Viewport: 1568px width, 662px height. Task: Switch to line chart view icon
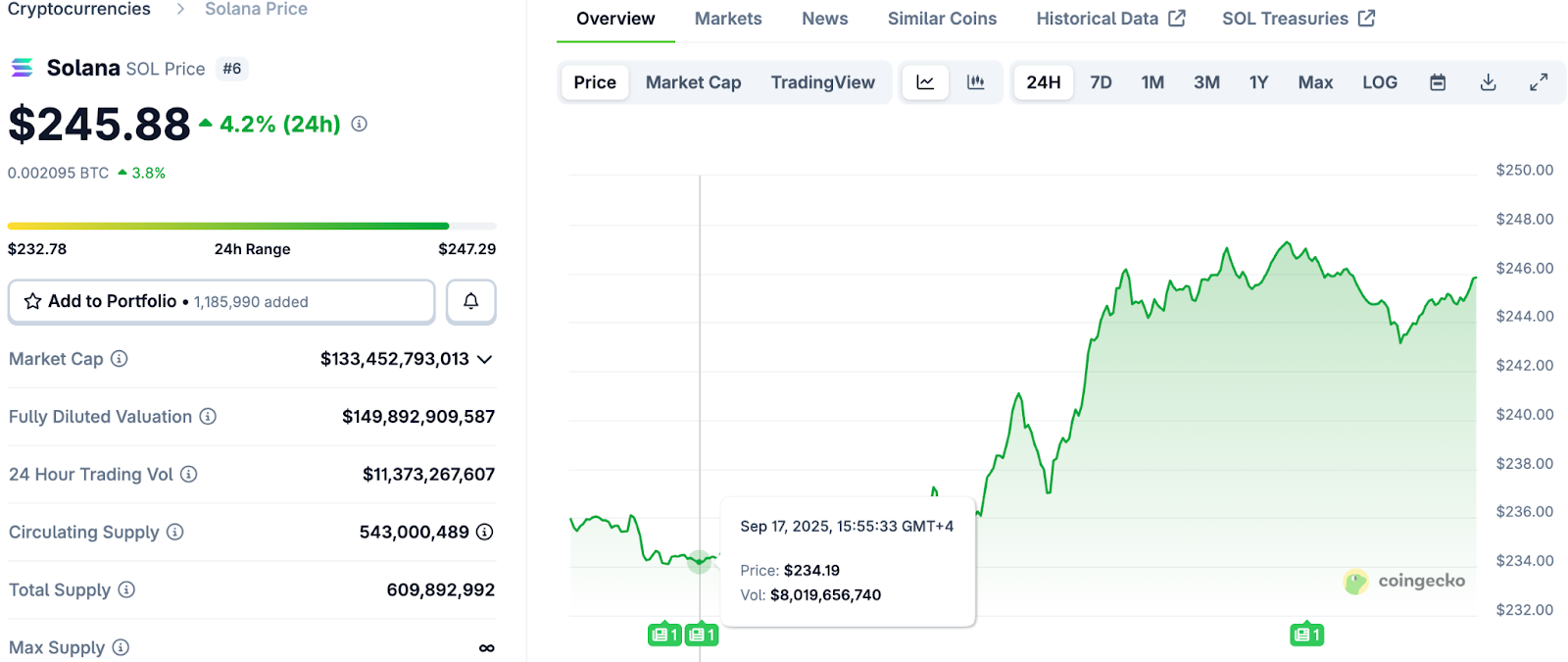[x=925, y=82]
